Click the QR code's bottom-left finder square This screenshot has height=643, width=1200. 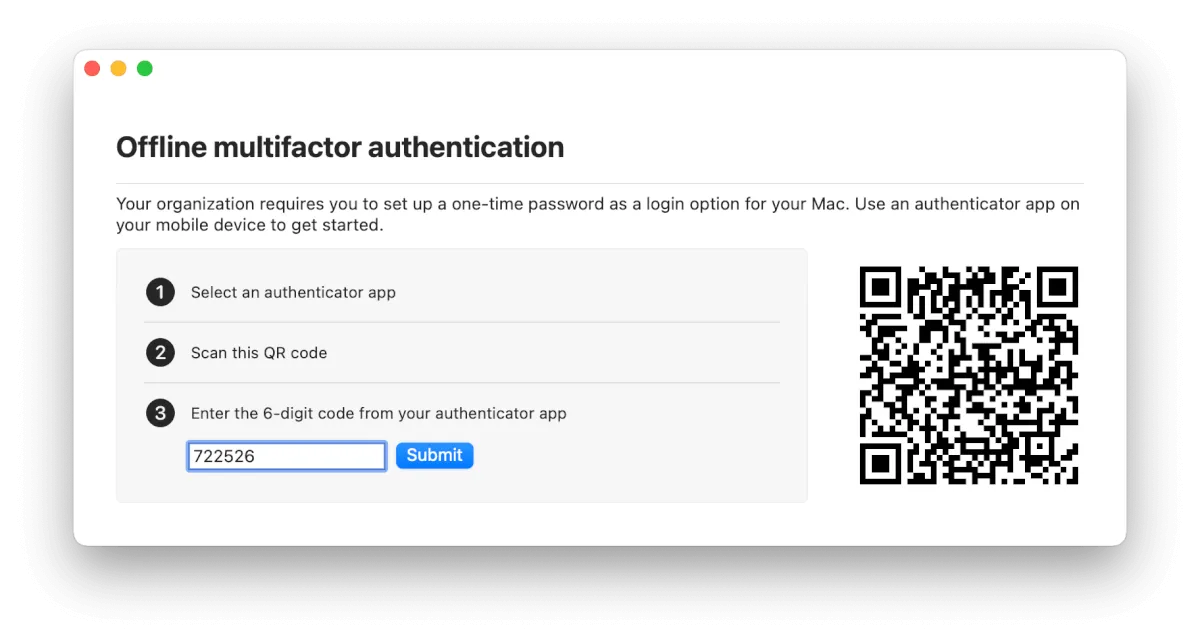point(881,463)
